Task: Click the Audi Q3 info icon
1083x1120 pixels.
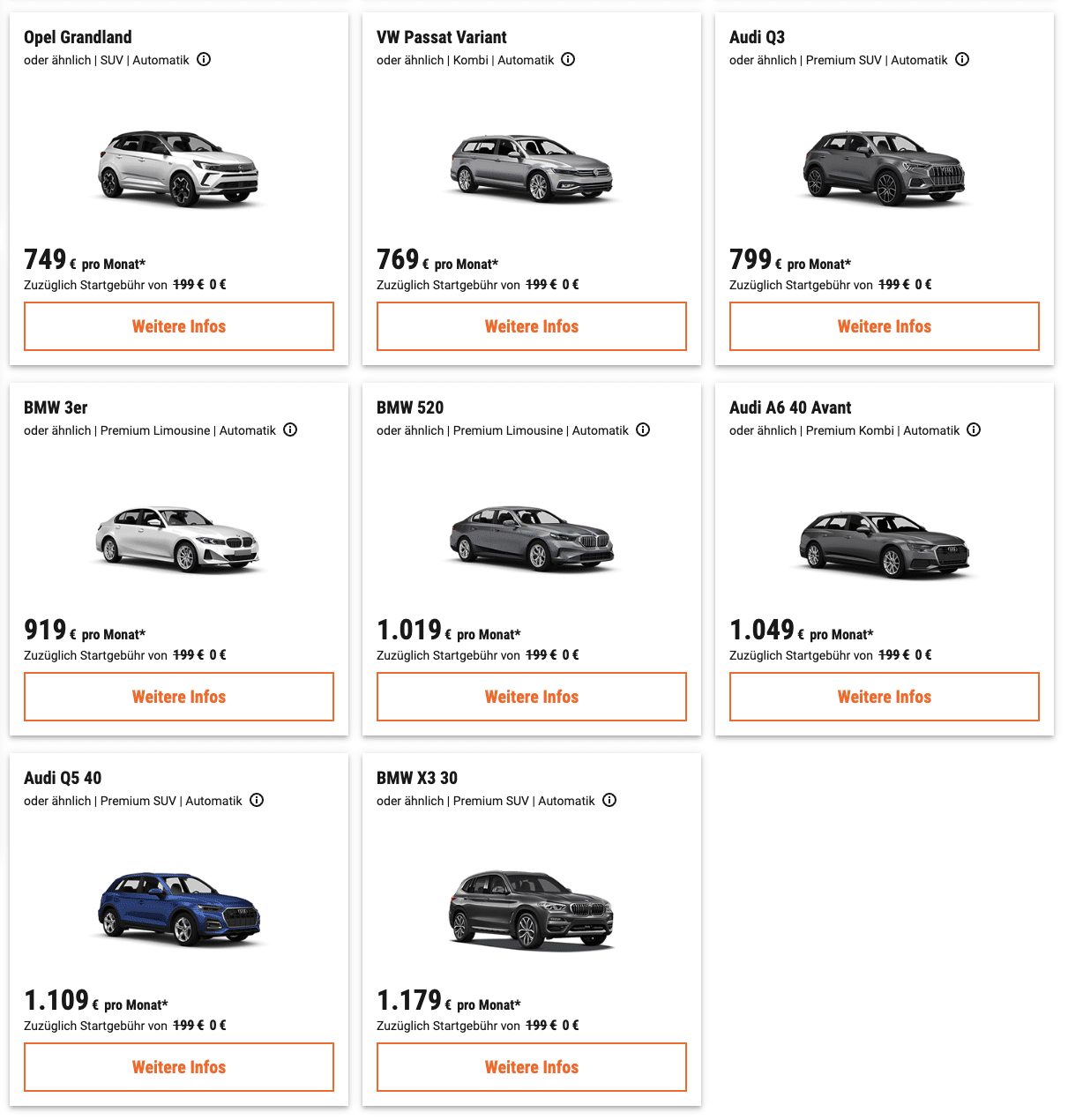Action: click(962, 60)
